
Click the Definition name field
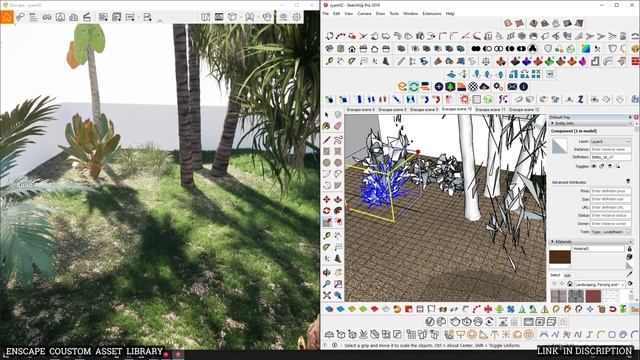(611, 157)
